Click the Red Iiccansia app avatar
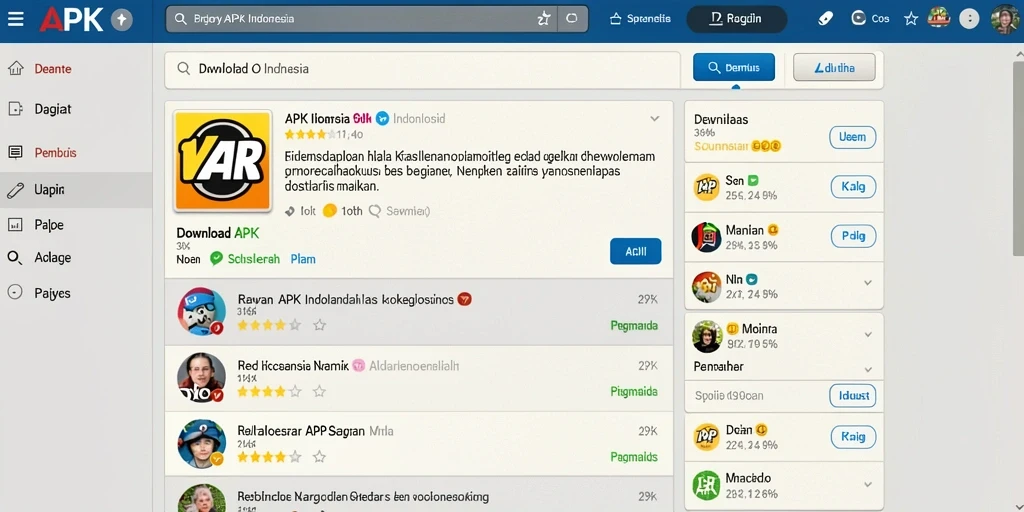Screen dimensions: 1024x512 pos(201,377)
